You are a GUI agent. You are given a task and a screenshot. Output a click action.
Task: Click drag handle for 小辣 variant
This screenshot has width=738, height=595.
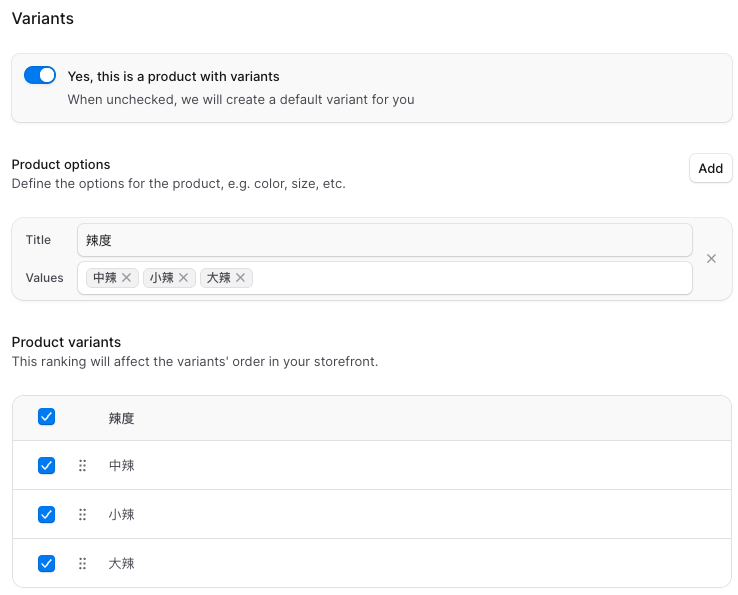(83, 515)
